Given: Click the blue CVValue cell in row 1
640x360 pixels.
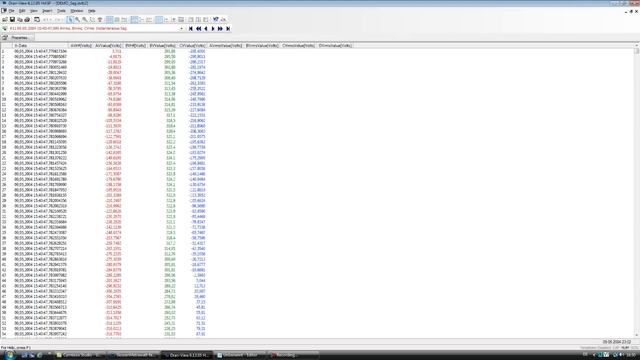Looking at the screenshot, I should click(198, 51).
